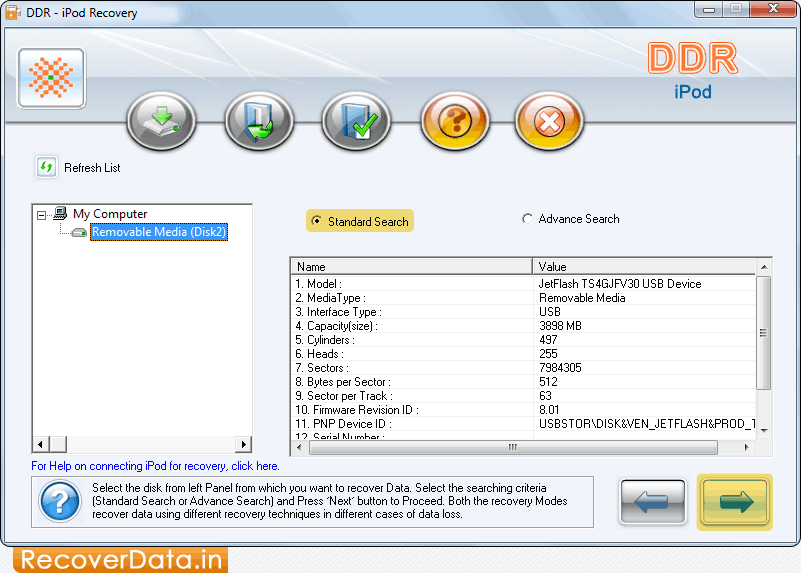The width and height of the screenshot is (801, 573).
Task: Click the book with green arrow icon
Action: [259, 121]
